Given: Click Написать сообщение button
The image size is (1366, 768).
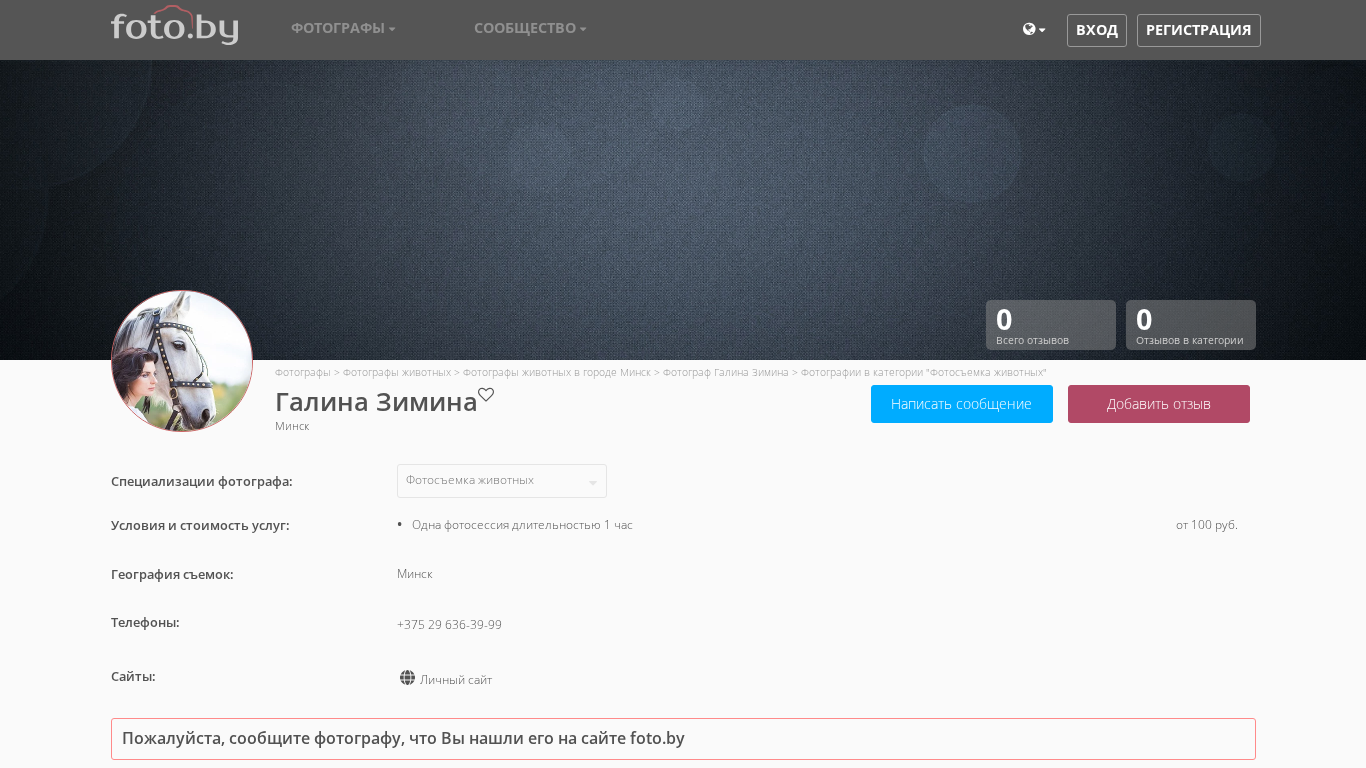Looking at the screenshot, I should (962, 404).
